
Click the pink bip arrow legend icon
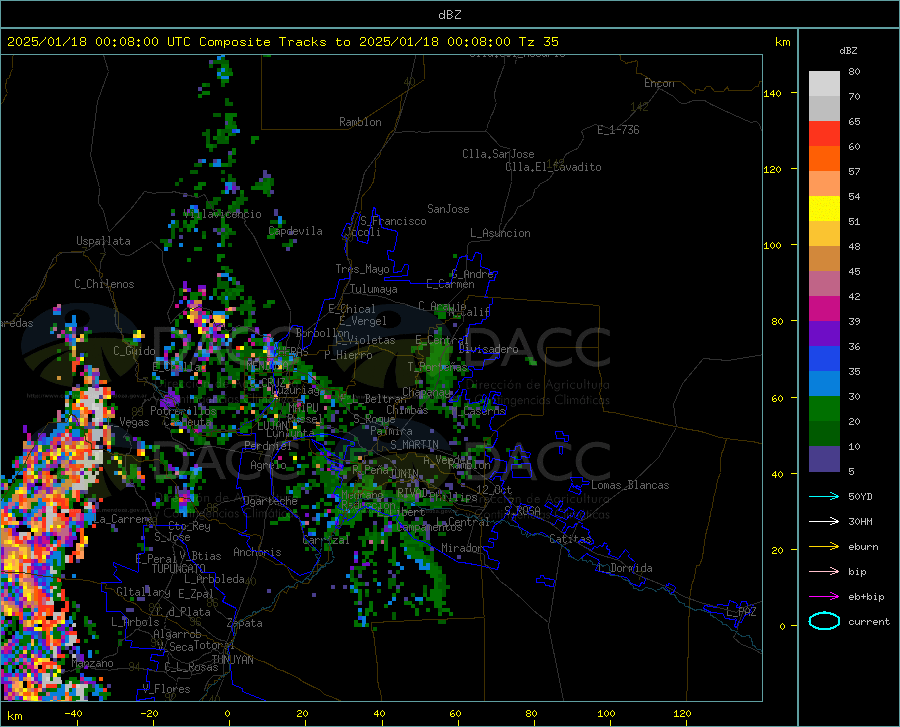pyautogui.click(x=824, y=572)
